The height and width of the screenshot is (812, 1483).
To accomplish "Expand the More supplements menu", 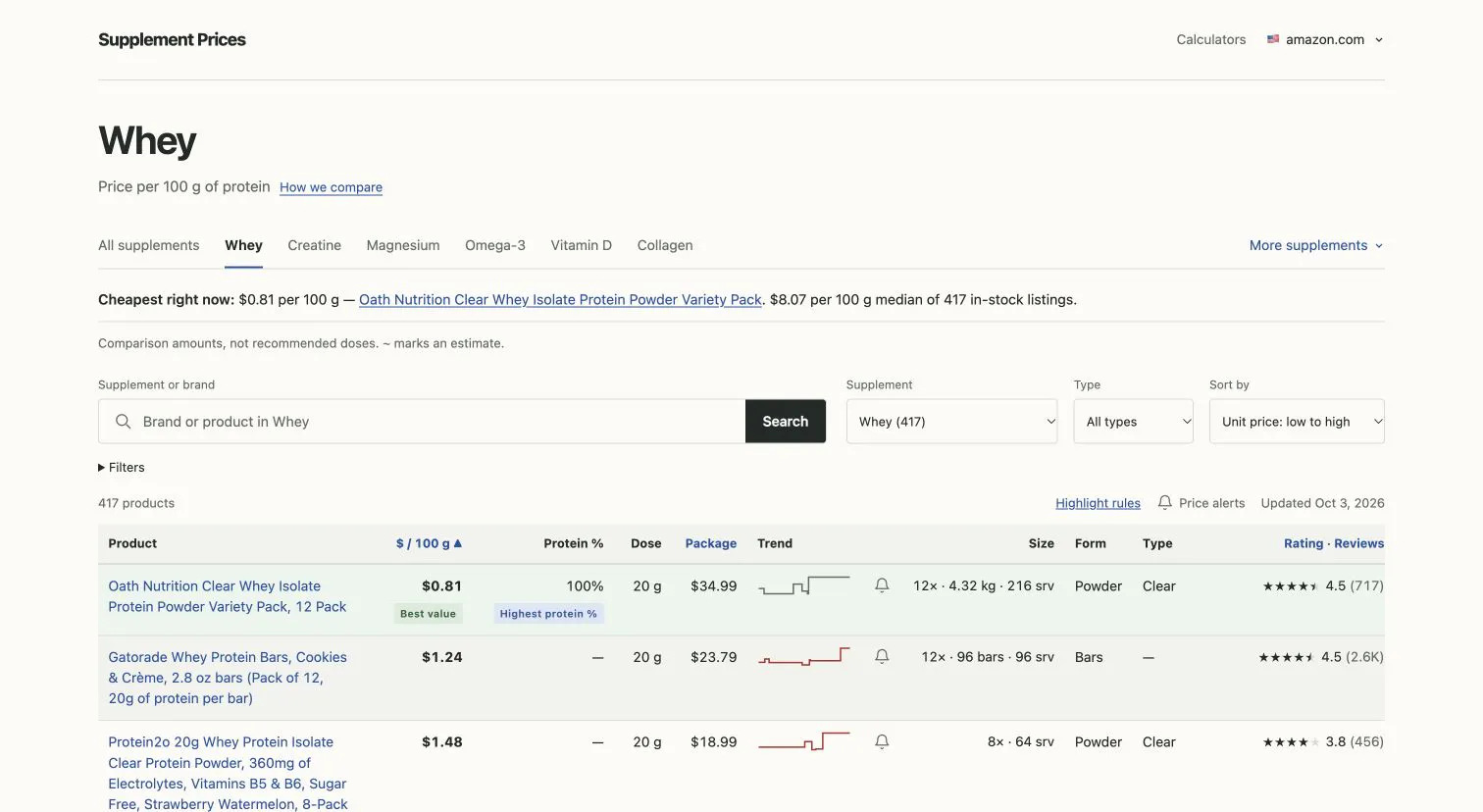I will [x=1316, y=245].
